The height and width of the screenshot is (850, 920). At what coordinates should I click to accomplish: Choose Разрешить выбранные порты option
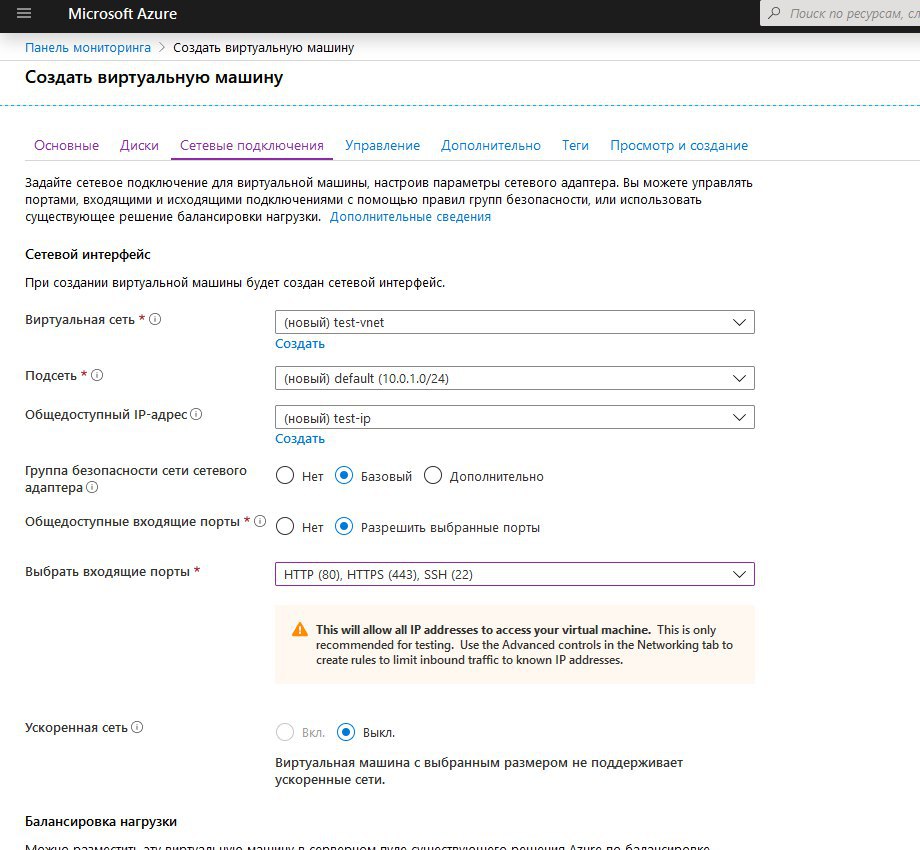pyautogui.click(x=344, y=527)
